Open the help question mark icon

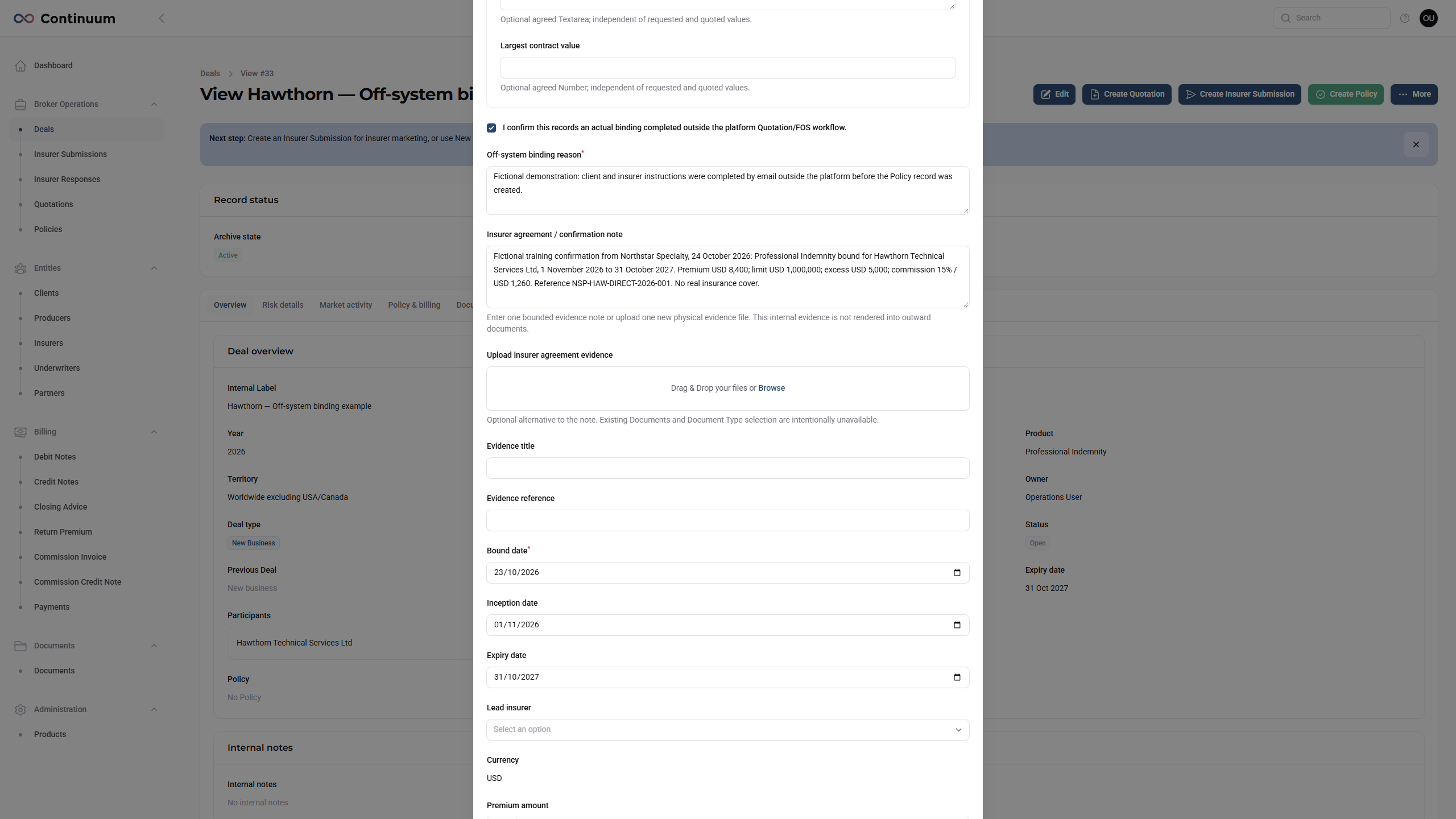click(1405, 18)
